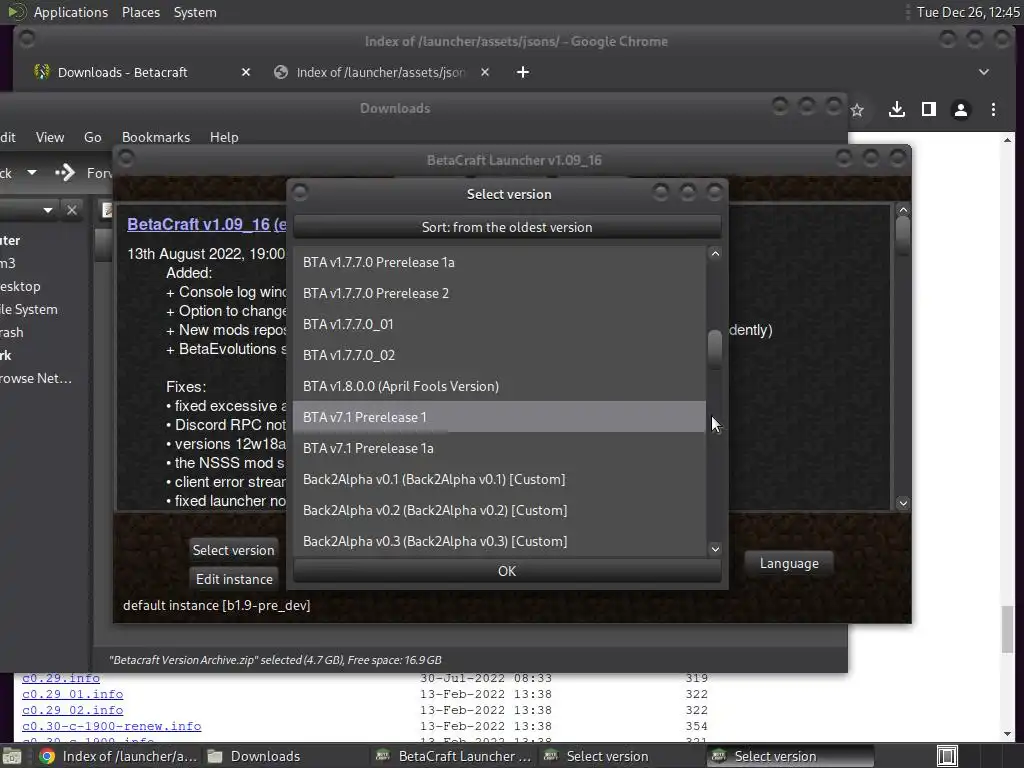The image size is (1024, 768).
Task: Open View menu in file manager
Action: [50, 137]
